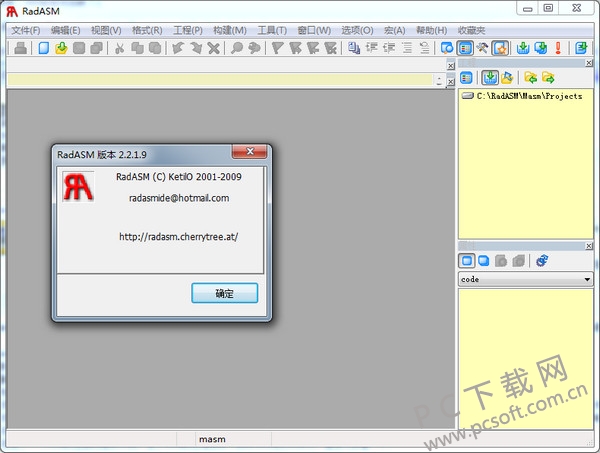Click the Comment block toolbar icon
The height and width of the screenshot is (453, 600).
[407, 48]
